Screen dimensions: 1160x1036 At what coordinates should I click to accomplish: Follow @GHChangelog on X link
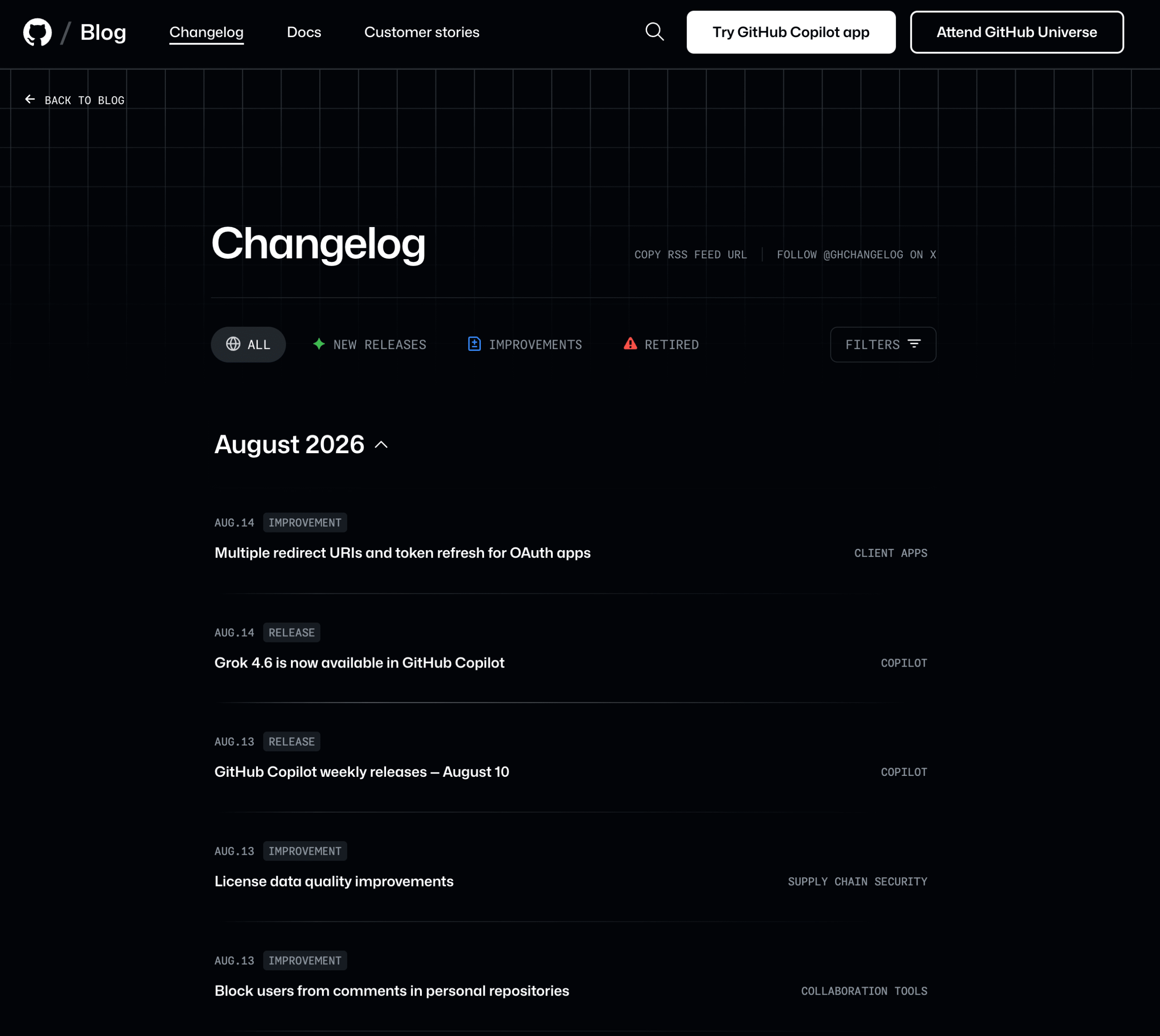[856, 254]
